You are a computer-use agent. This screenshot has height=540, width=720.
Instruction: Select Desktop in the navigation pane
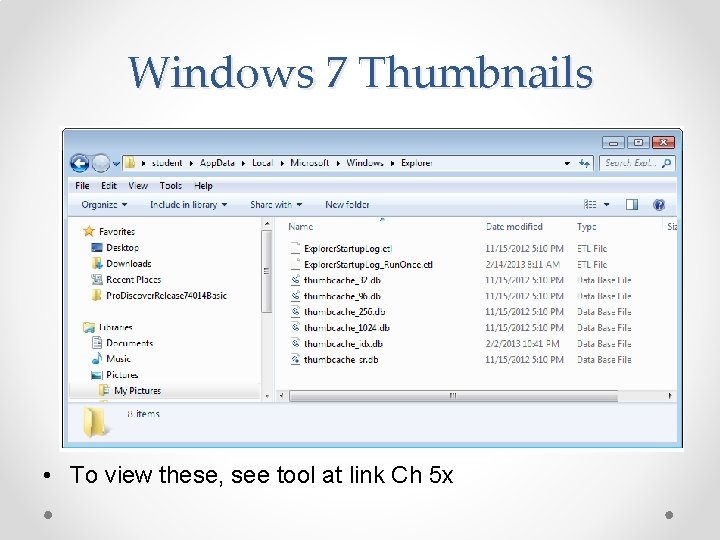122,248
